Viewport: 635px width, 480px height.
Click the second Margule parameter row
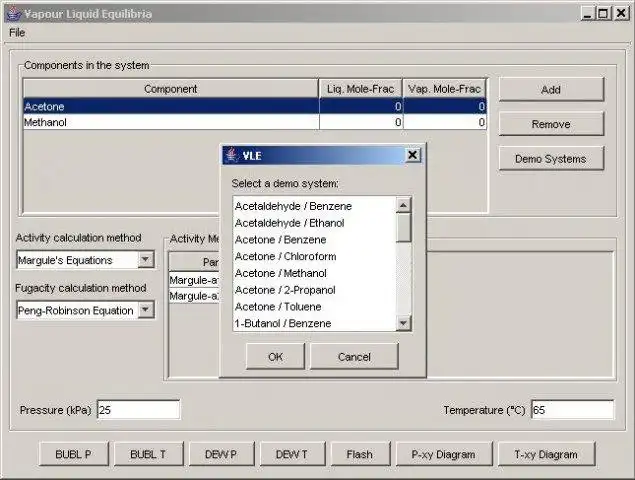tap(194, 296)
